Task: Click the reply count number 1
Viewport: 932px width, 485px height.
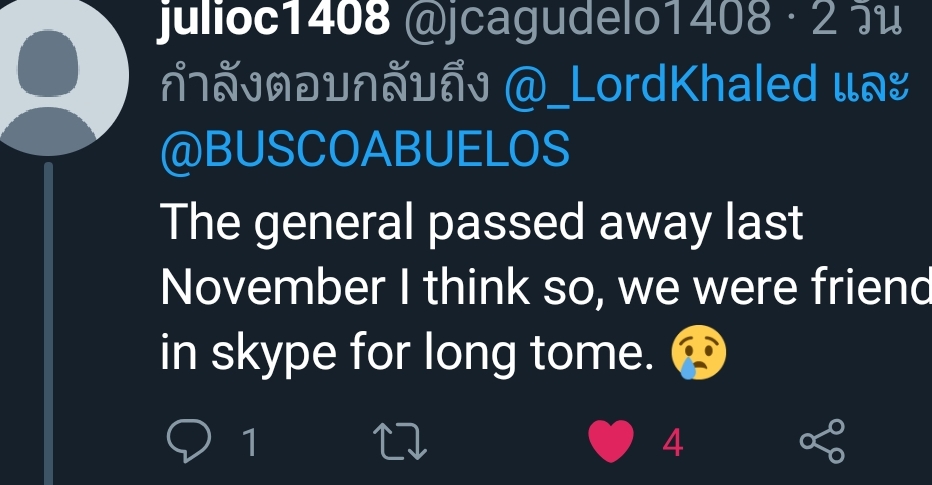Action: pyautogui.click(x=250, y=443)
